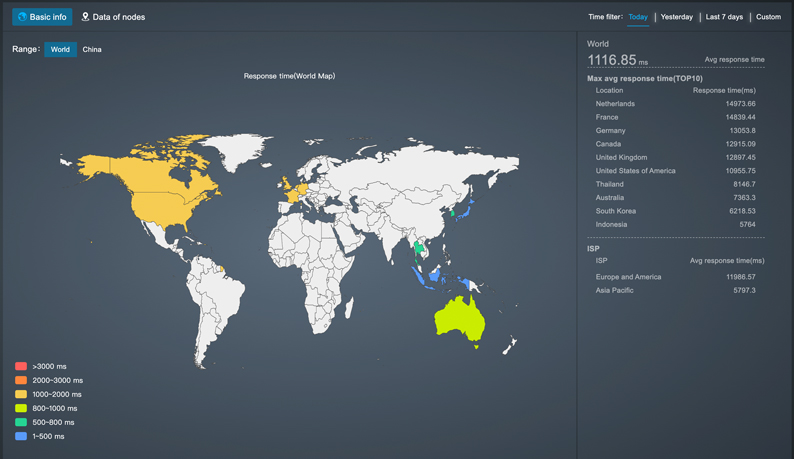The width and height of the screenshot is (794, 459).
Task: Click the Germany row in TOP10 table
Action: point(676,131)
